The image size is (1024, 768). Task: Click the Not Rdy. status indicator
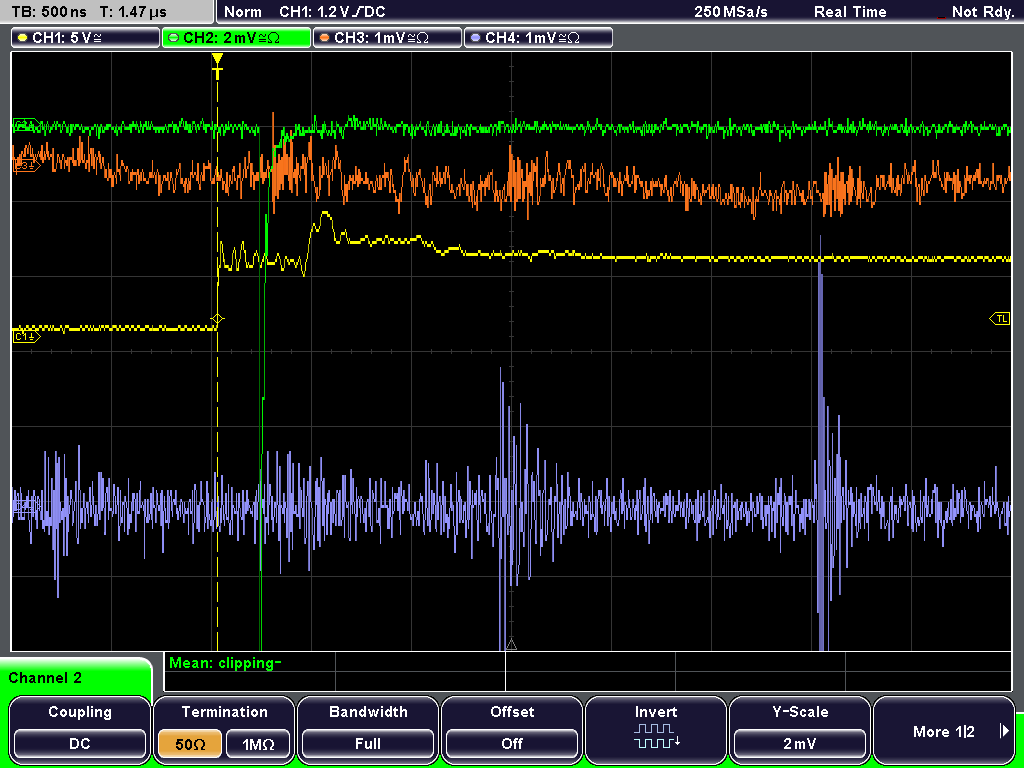982,12
